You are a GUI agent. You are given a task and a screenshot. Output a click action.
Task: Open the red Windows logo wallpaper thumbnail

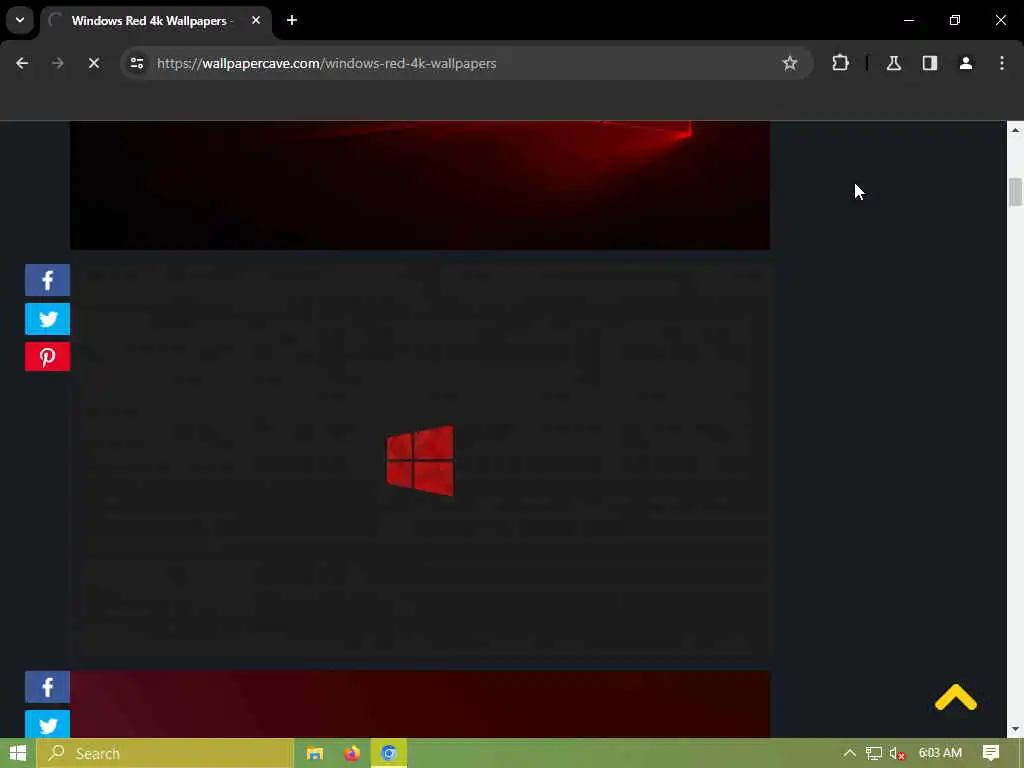click(420, 460)
